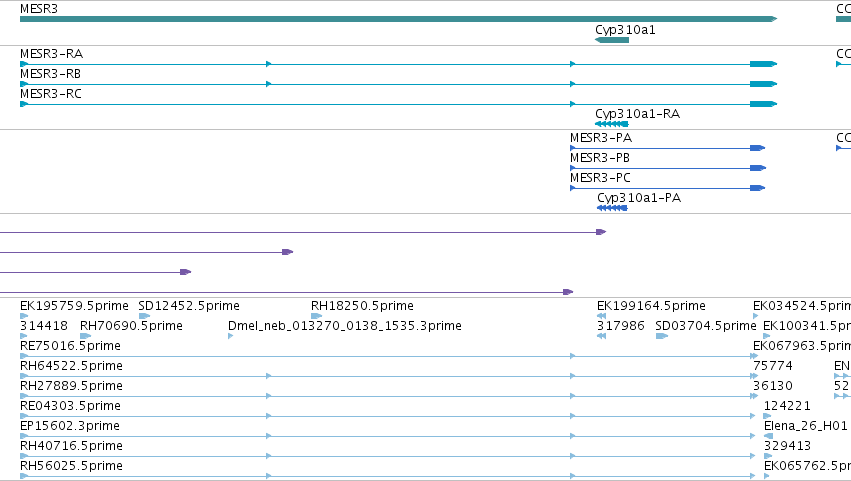Click the MESR3-RC terminal exon block
This screenshot has height=481, width=851.
click(764, 104)
